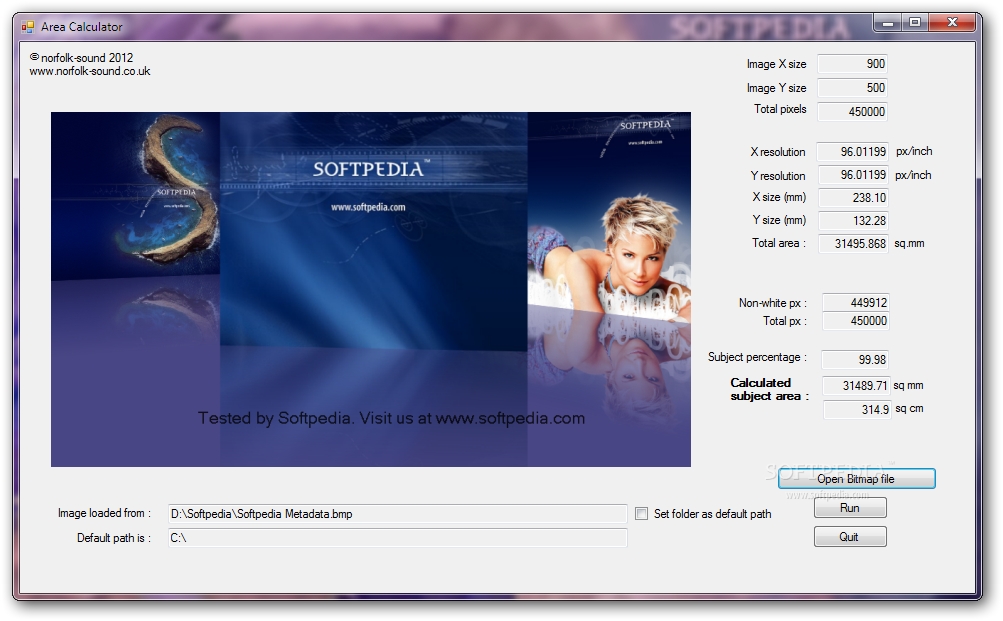Close the Area Calculator window
The image size is (1003, 621).
(952, 23)
